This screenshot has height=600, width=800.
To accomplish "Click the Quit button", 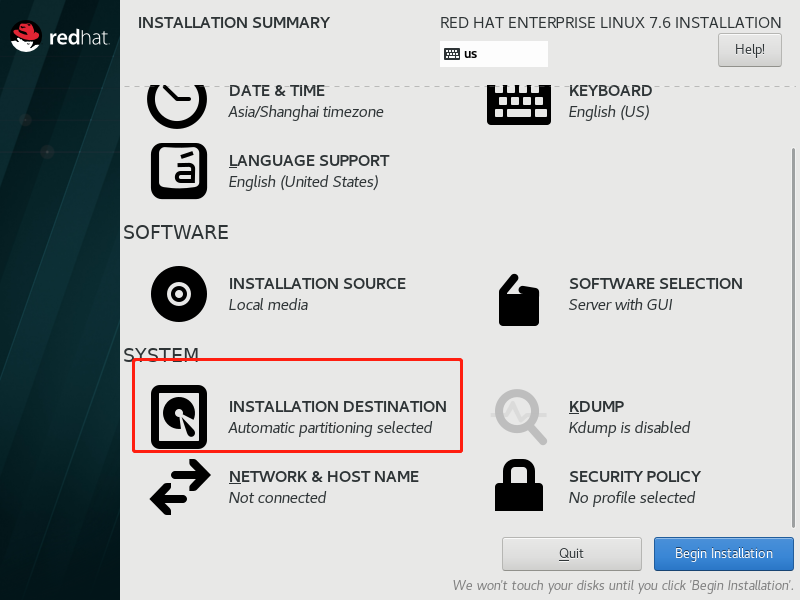I will pyautogui.click(x=571, y=554).
